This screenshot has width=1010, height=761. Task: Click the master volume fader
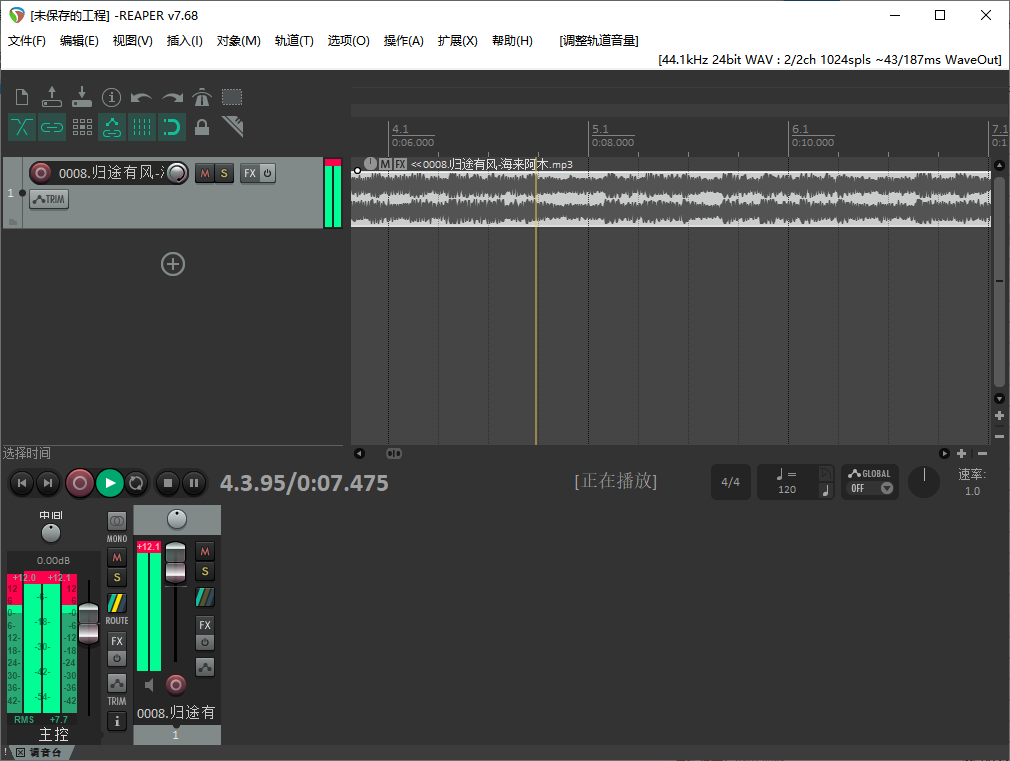point(88,618)
